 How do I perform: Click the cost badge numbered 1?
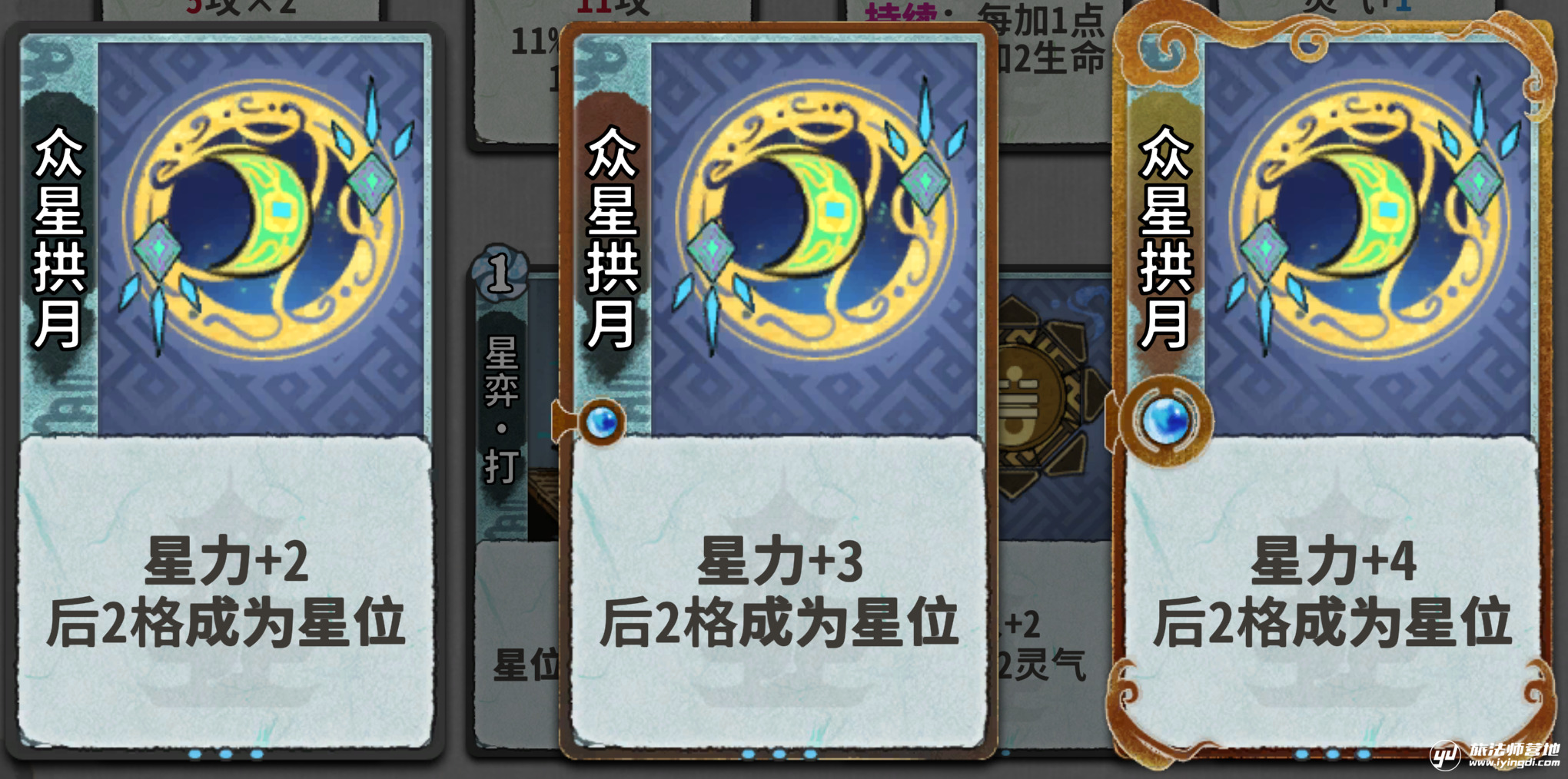500,273
